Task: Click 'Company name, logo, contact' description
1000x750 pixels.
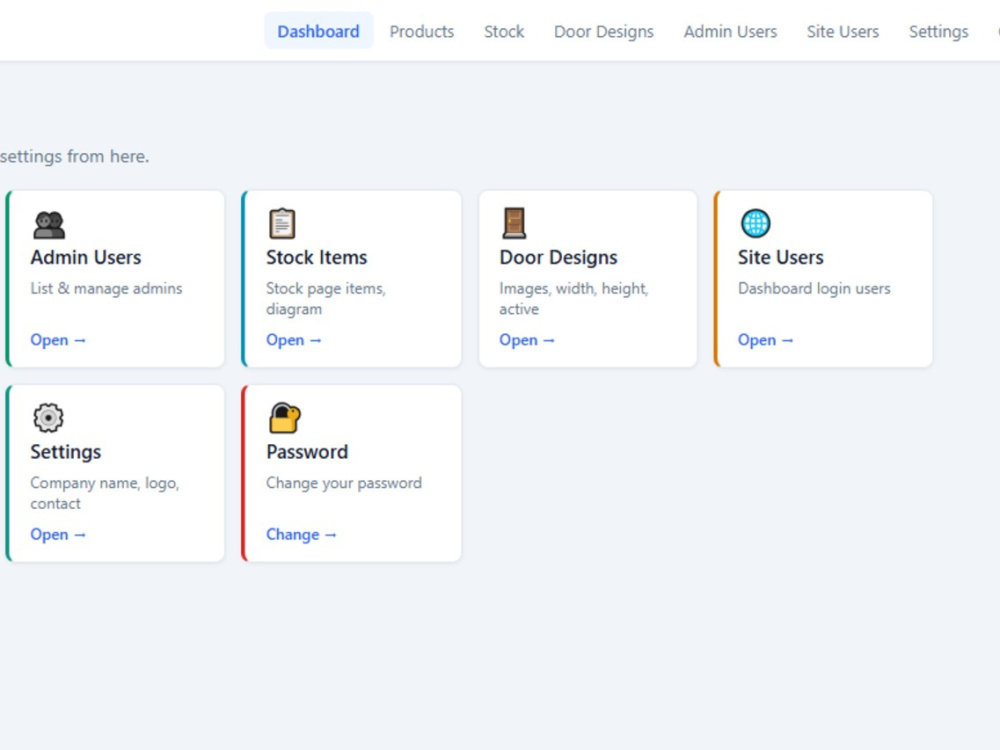Action: 105,493
